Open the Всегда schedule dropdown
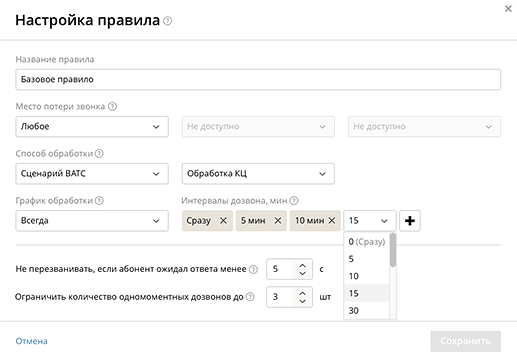 click(x=92, y=221)
